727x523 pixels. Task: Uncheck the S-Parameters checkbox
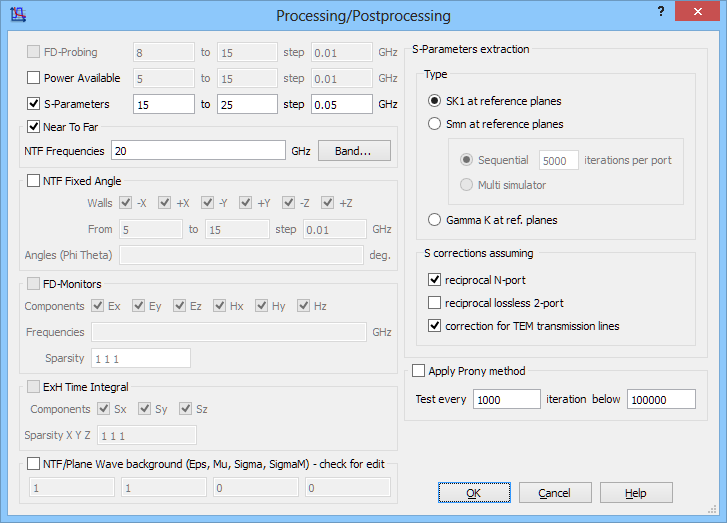[x=33, y=103]
